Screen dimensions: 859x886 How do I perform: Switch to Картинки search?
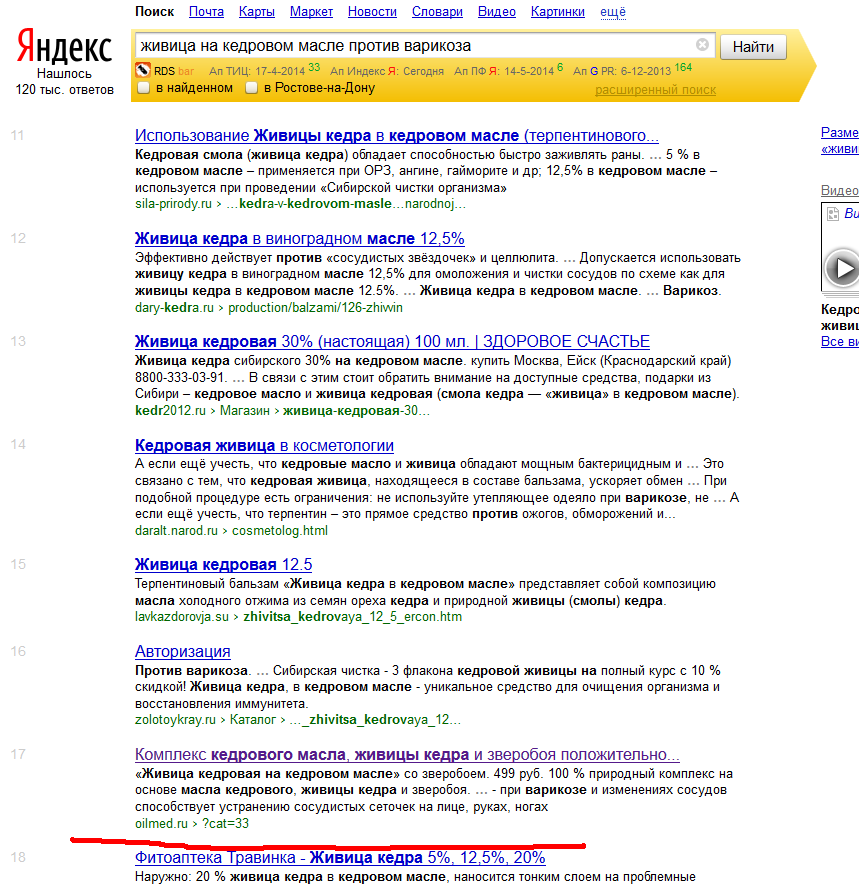[558, 12]
